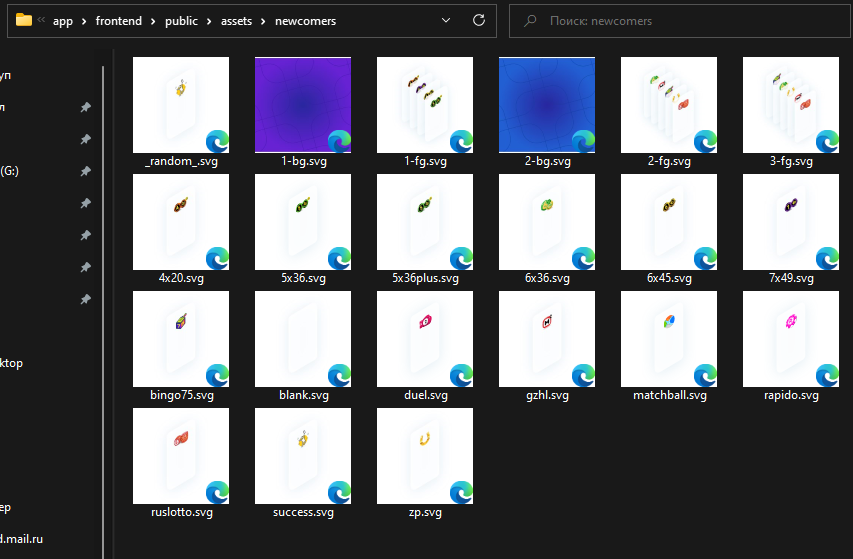
Task: Select the ruslotto.svg file icon
Action: tap(181, 456)
